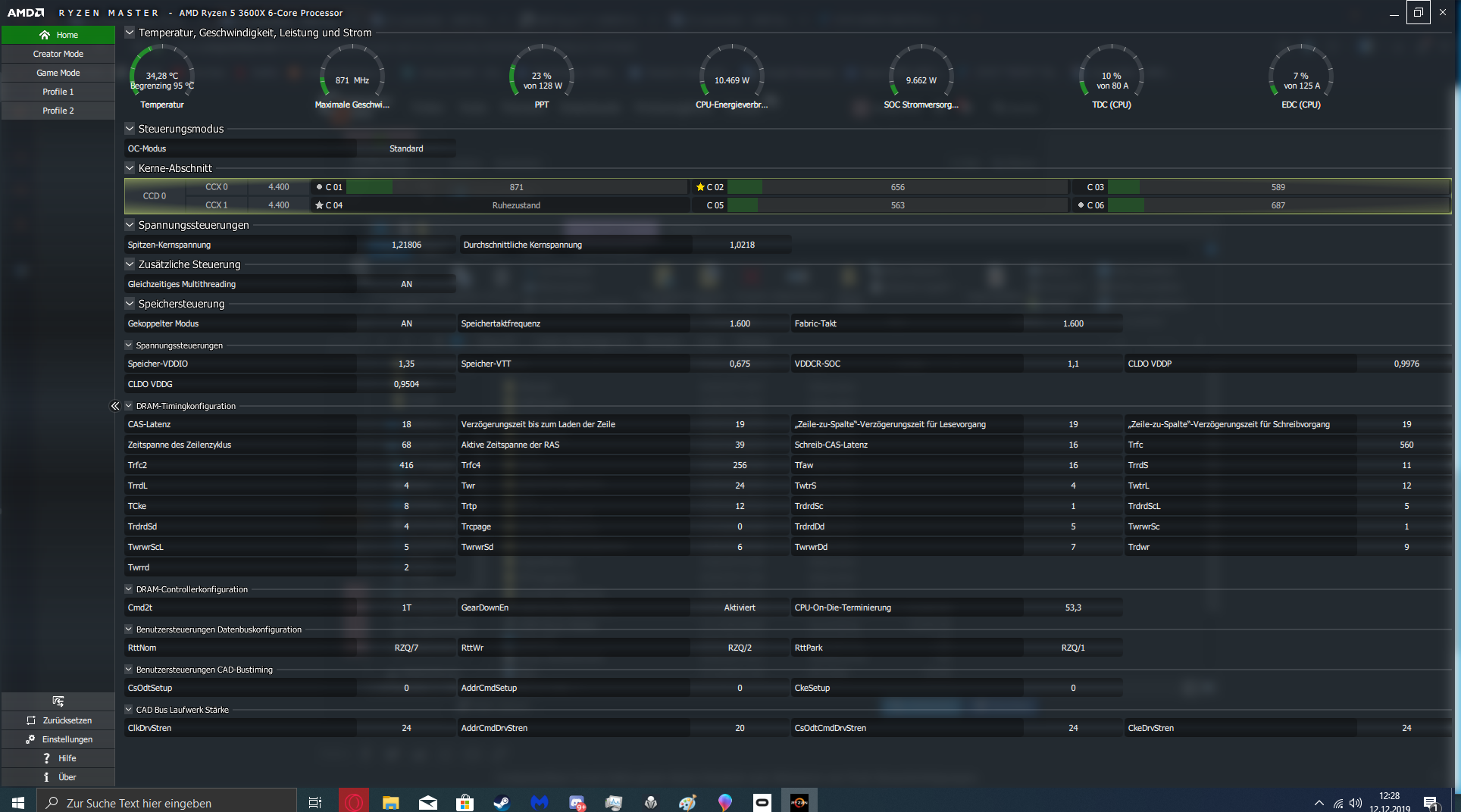Image resolution: width=1461 pixels, height=812 pixels.
Task: Collapse the Benutzersteuerungen CAD-Bustiming section
Action: [129, 670]
